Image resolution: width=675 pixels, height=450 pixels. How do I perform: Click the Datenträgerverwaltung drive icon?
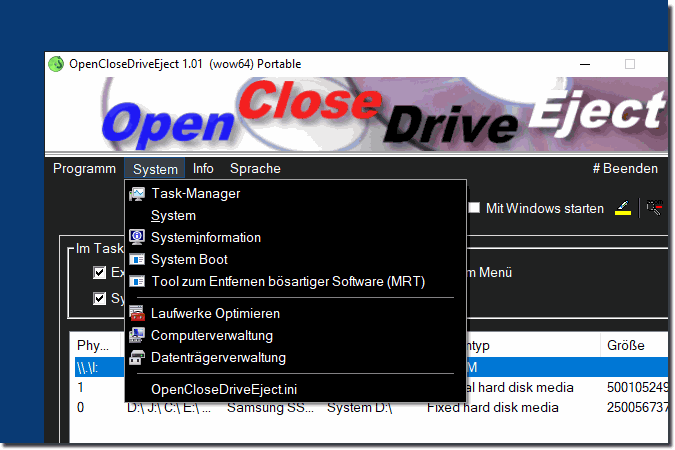point(137,357)
